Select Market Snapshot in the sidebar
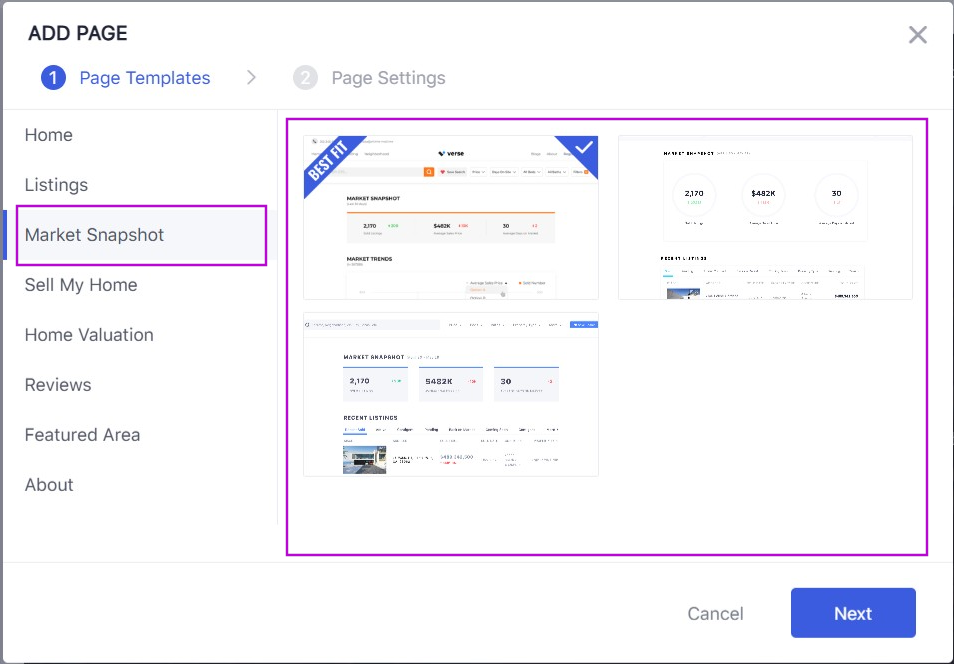This screenshot has height=667, width=954. [x=94, y=235]
